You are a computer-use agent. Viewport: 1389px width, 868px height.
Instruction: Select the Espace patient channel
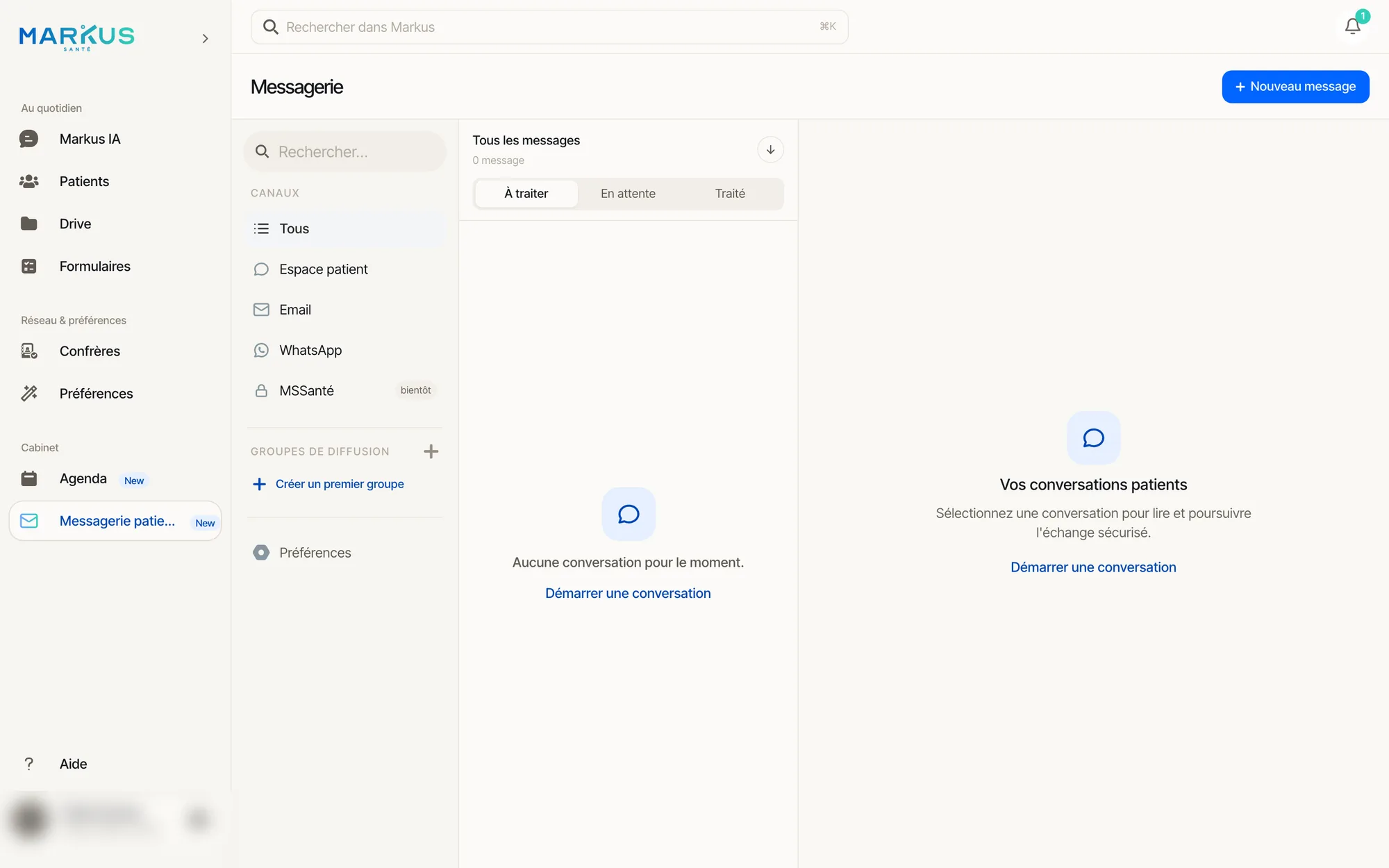[346, 269]
